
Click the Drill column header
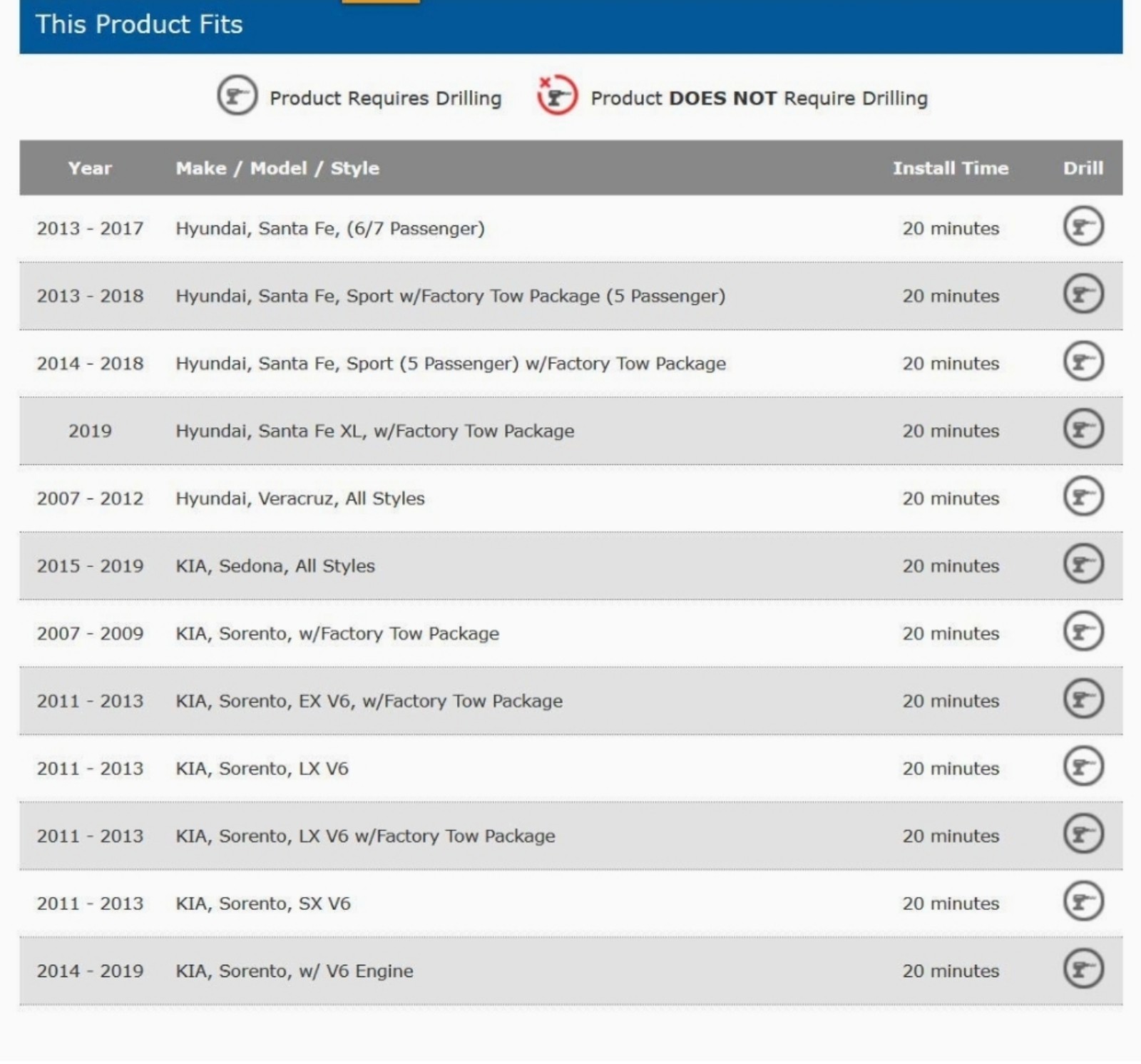click(x=1083, y=168)
